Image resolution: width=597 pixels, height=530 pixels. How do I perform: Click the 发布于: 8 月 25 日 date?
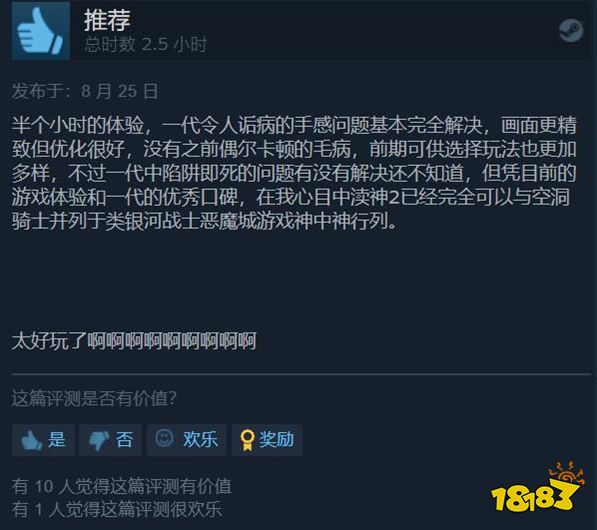85,91
